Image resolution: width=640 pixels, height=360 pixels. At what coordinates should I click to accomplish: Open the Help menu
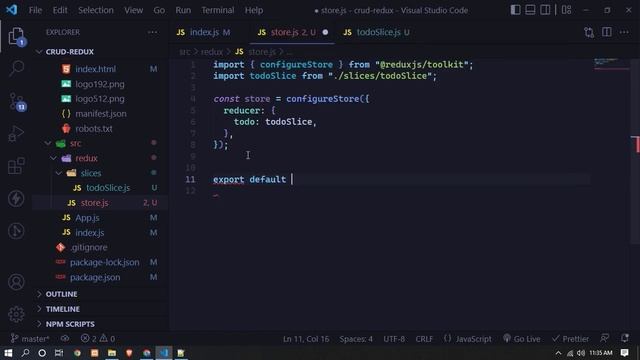(x=254, y=10)
